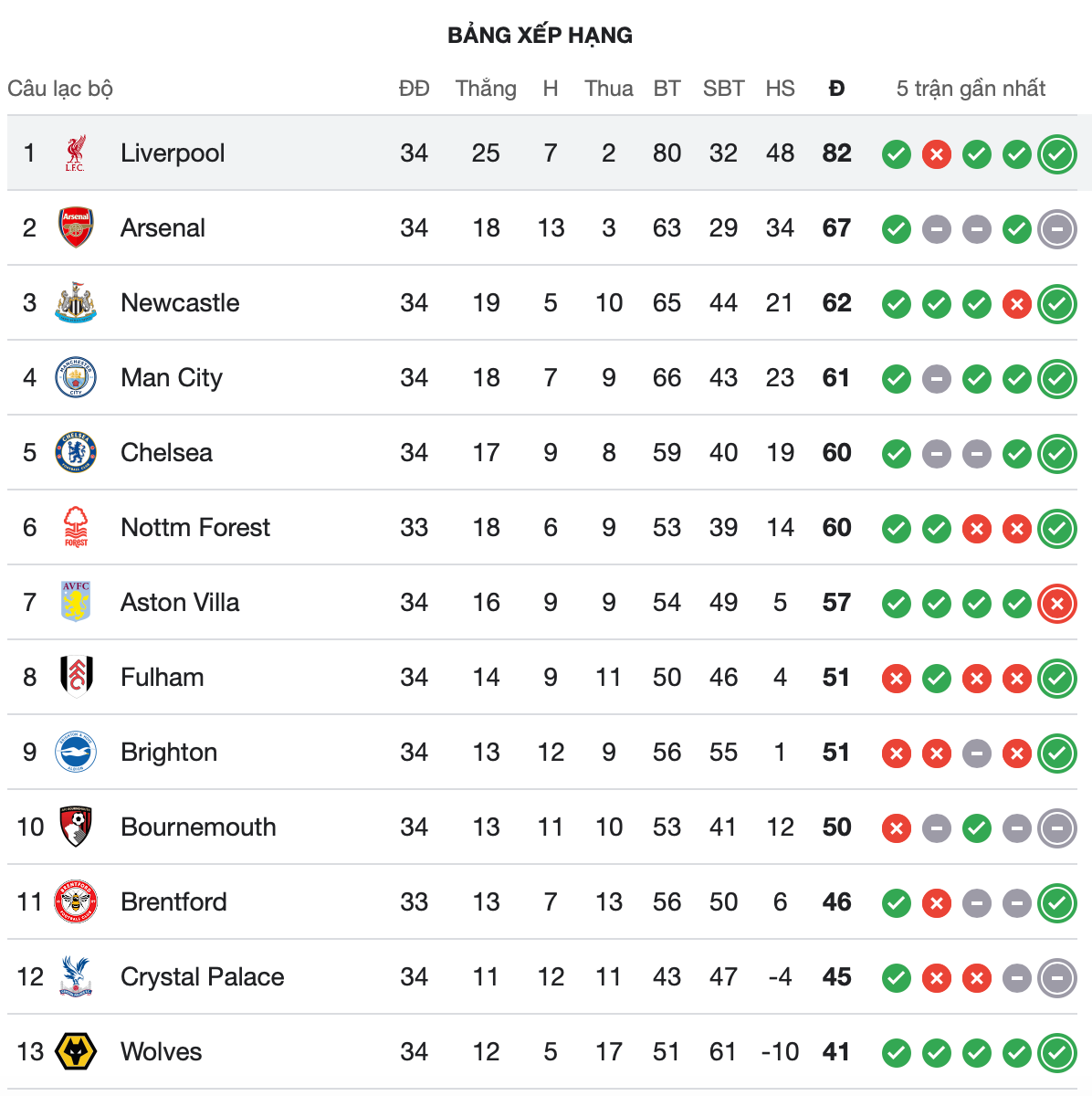Image resolution: width=1092 pixels, height=1096 pixels.
Task: Open the Bournemouth team link
Action: coord(198,827)
